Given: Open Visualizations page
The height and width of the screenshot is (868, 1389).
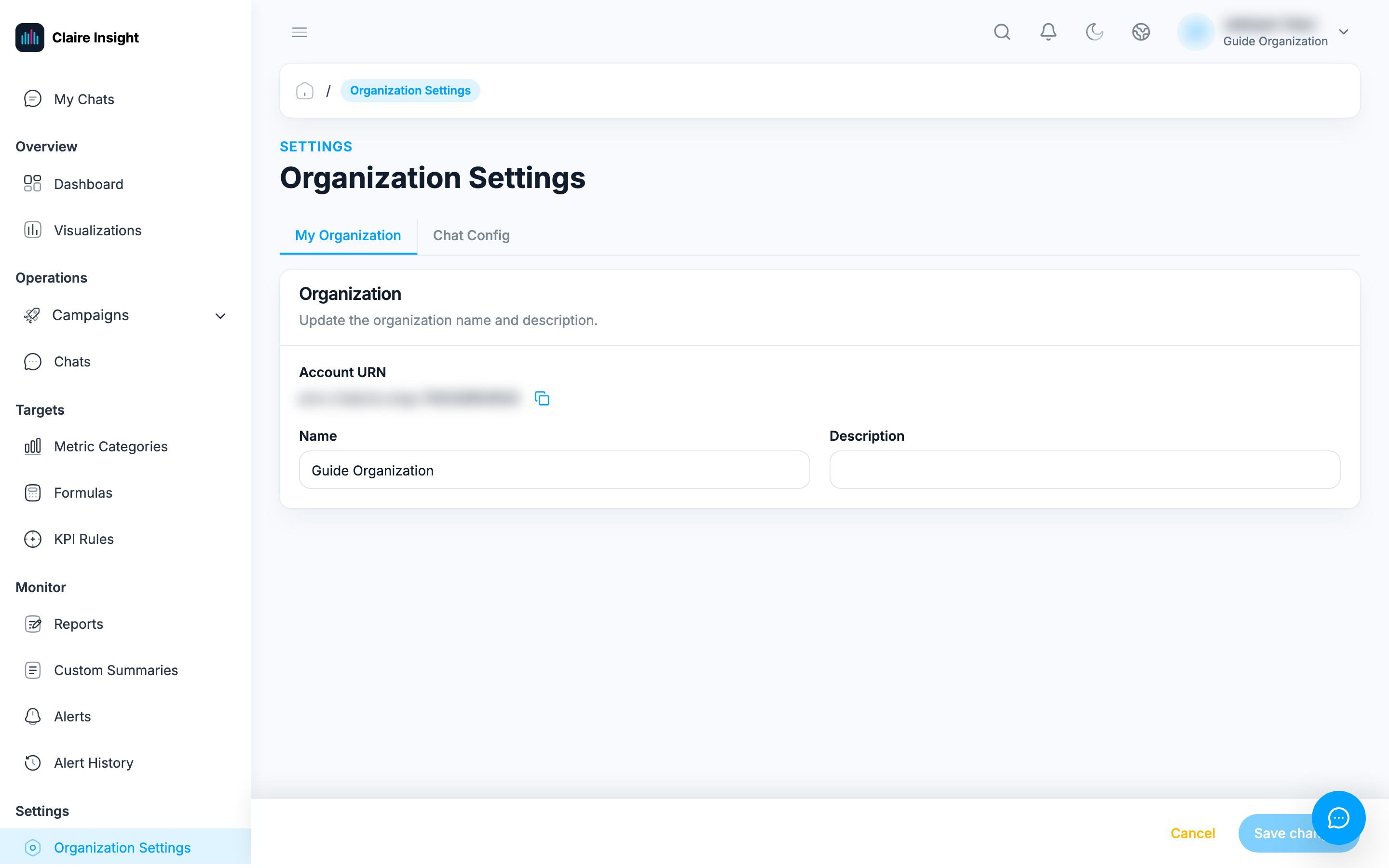Looking at the screenshot, I should click(x=125, y=230).
